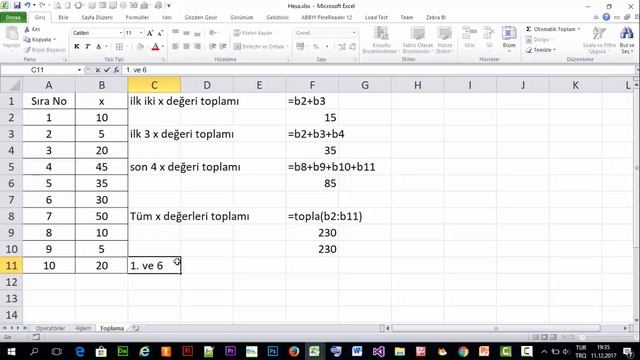Open the Dosya file tab
640x360 pixels.
click(x=13, y=18)
